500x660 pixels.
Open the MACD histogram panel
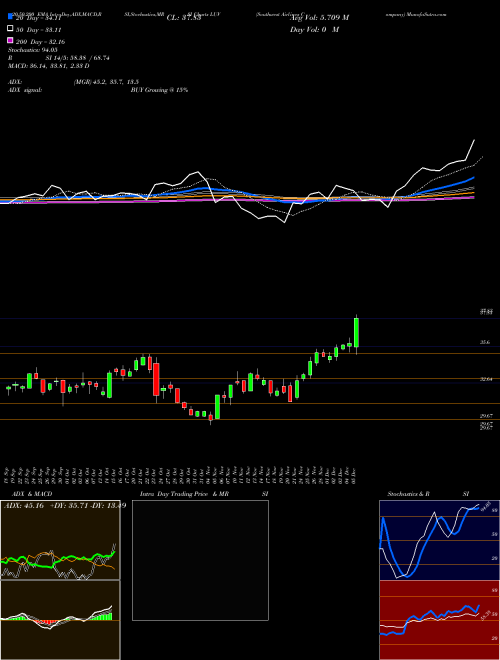click(60, 620)
